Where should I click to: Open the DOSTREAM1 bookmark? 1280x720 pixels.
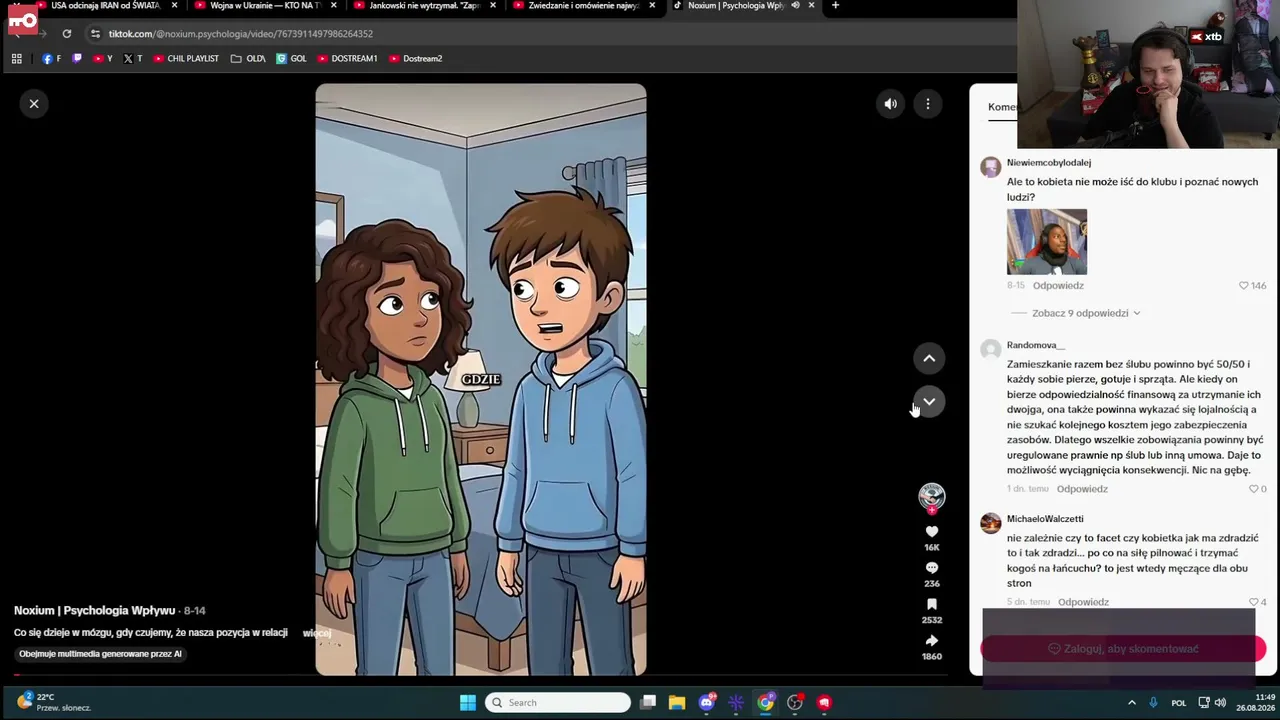pos(347,59)
